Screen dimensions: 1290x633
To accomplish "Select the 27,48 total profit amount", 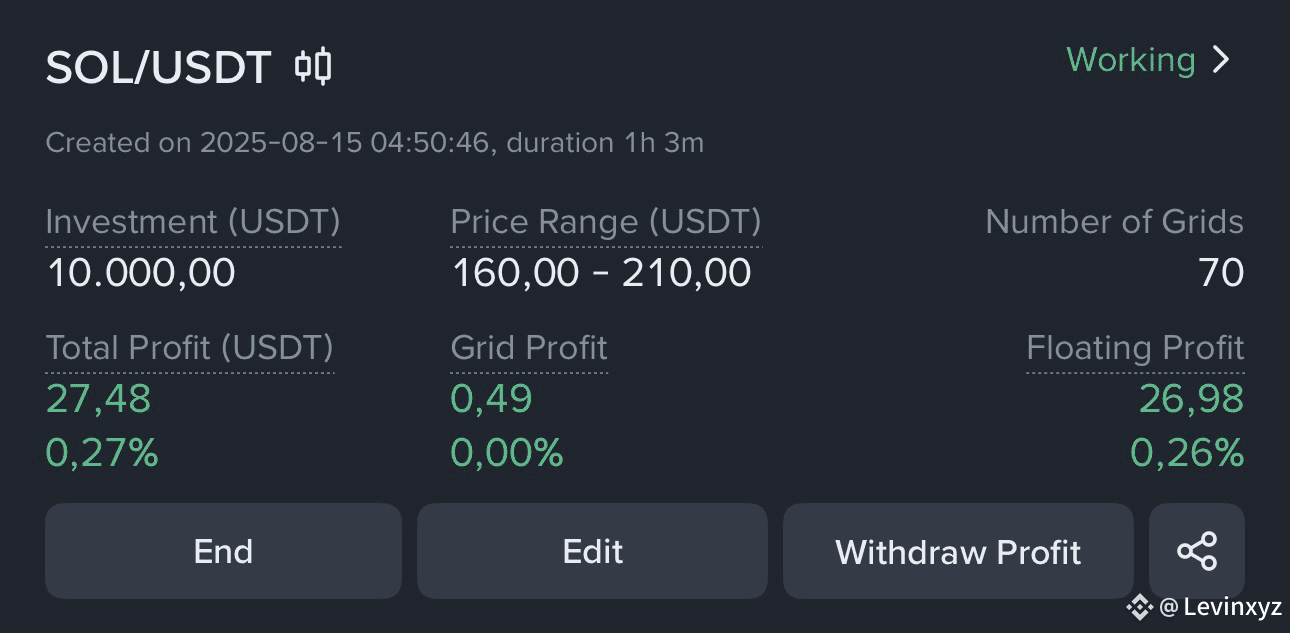I will 98,399.
